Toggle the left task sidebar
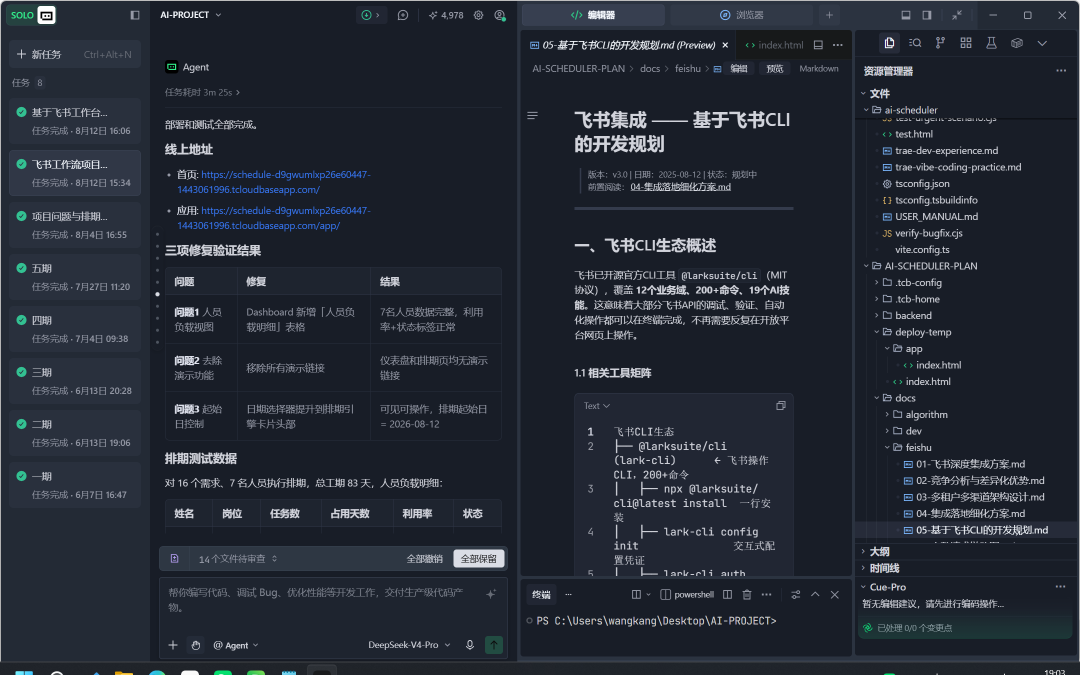 tap(135, 15)
